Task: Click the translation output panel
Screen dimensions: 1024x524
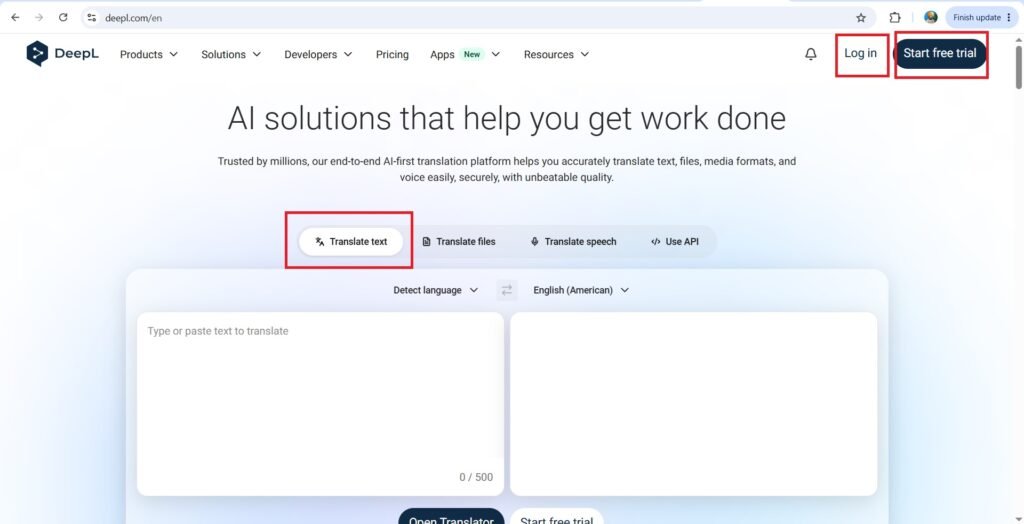Action: tap(694, 404)
